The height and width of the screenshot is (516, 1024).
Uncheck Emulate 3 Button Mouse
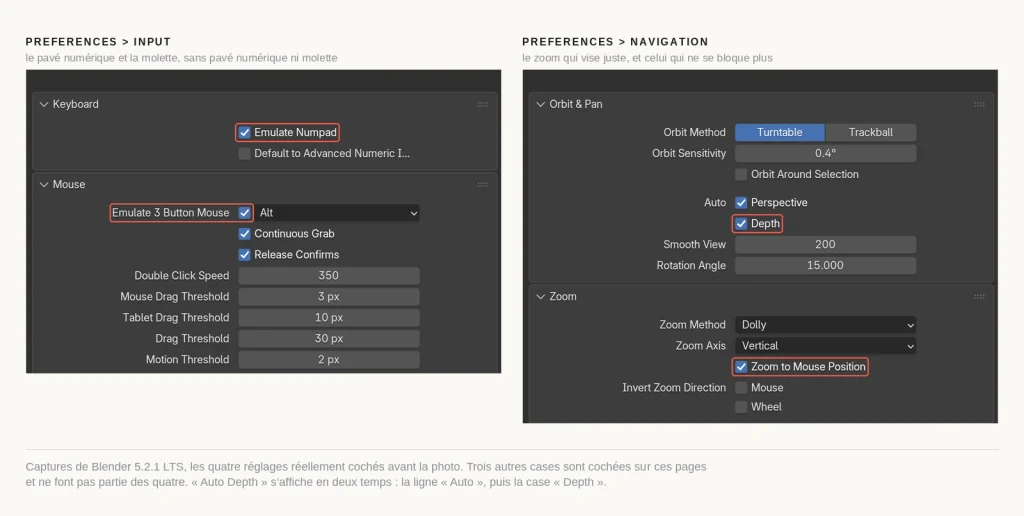(244, 212)
